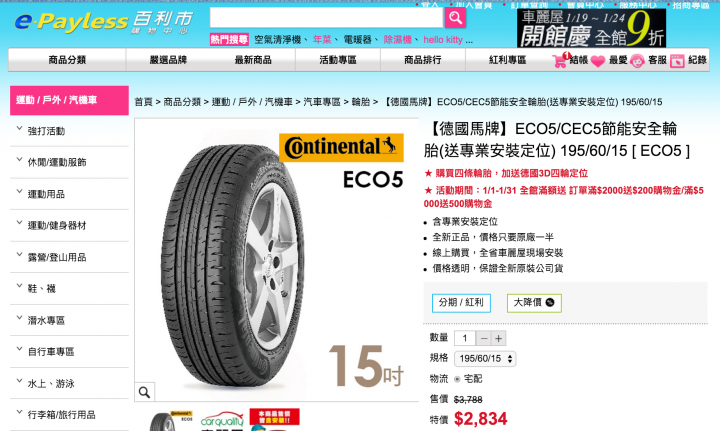Open the customer service face icon
The width and height of the screenshot is (720, 431).
(637, 61)
